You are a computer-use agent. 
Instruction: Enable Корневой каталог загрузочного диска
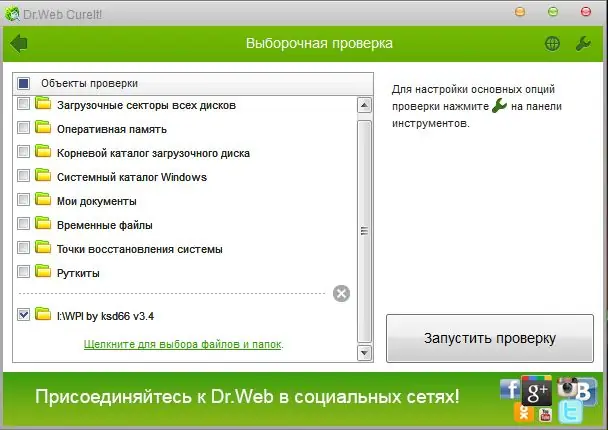24,152
